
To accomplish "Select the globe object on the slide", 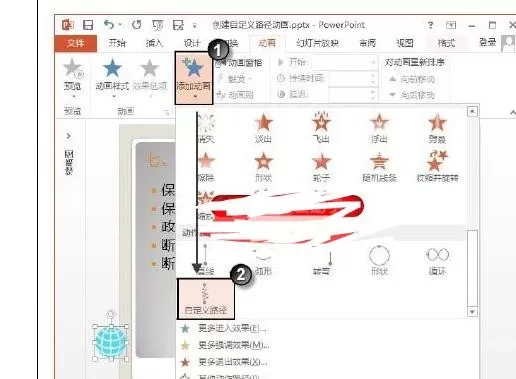I will [x=111, y=342].
